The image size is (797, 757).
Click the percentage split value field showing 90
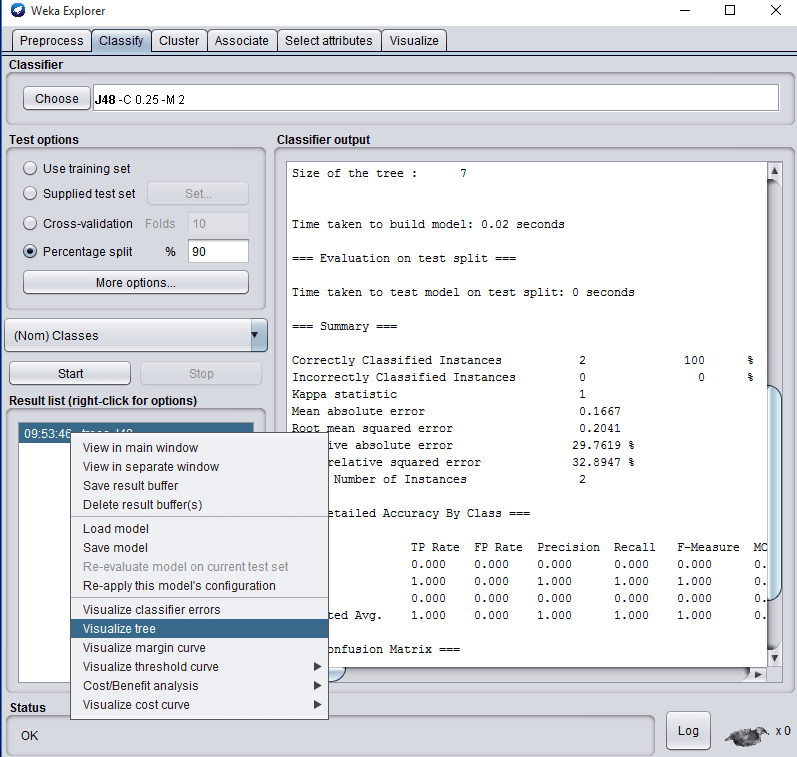218,252
